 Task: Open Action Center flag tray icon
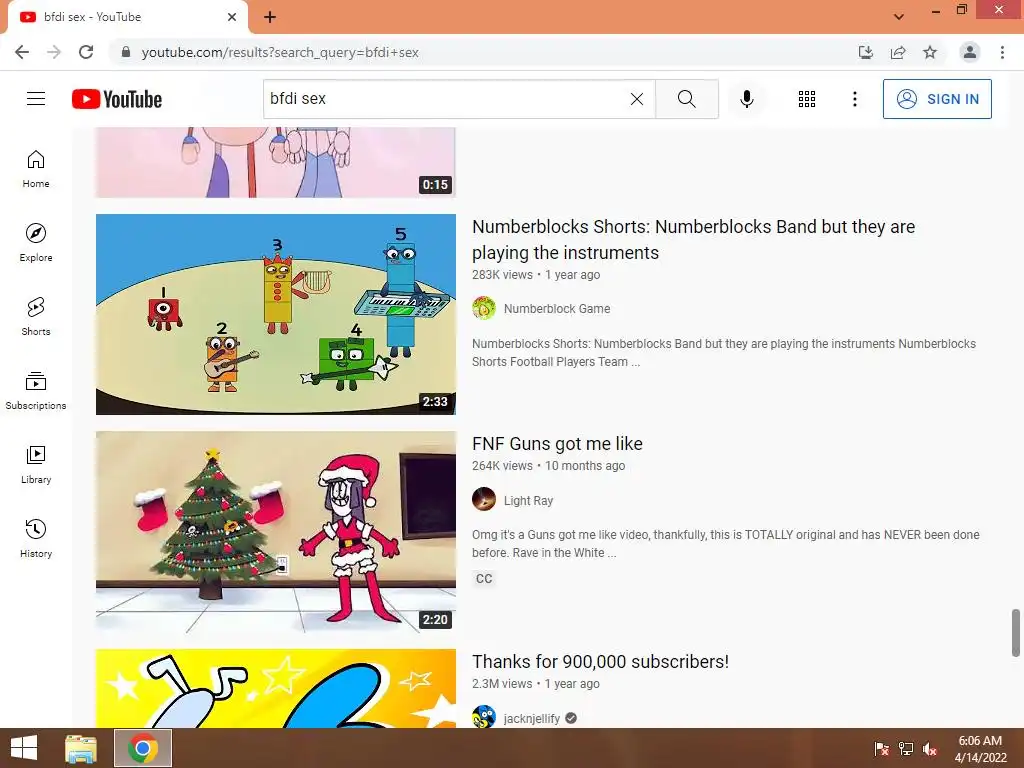882,749
